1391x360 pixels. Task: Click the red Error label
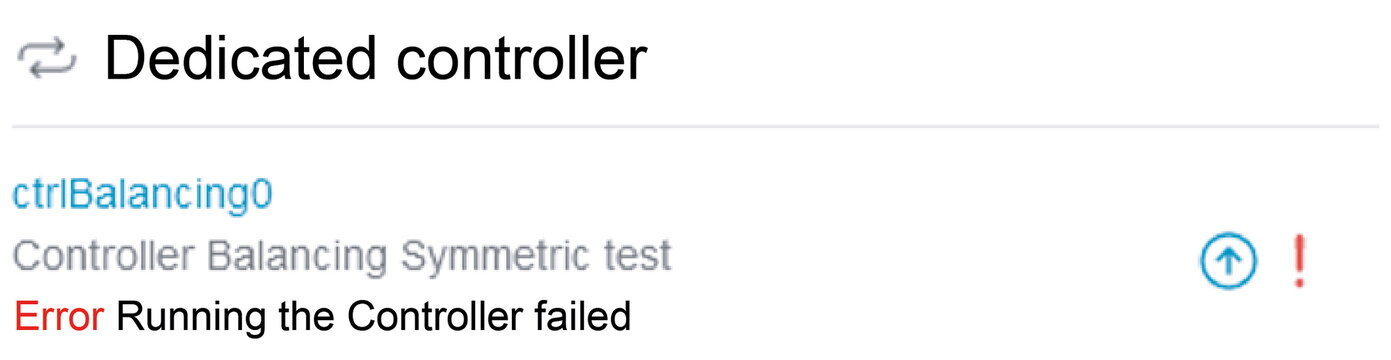click(x=59, y=317)
